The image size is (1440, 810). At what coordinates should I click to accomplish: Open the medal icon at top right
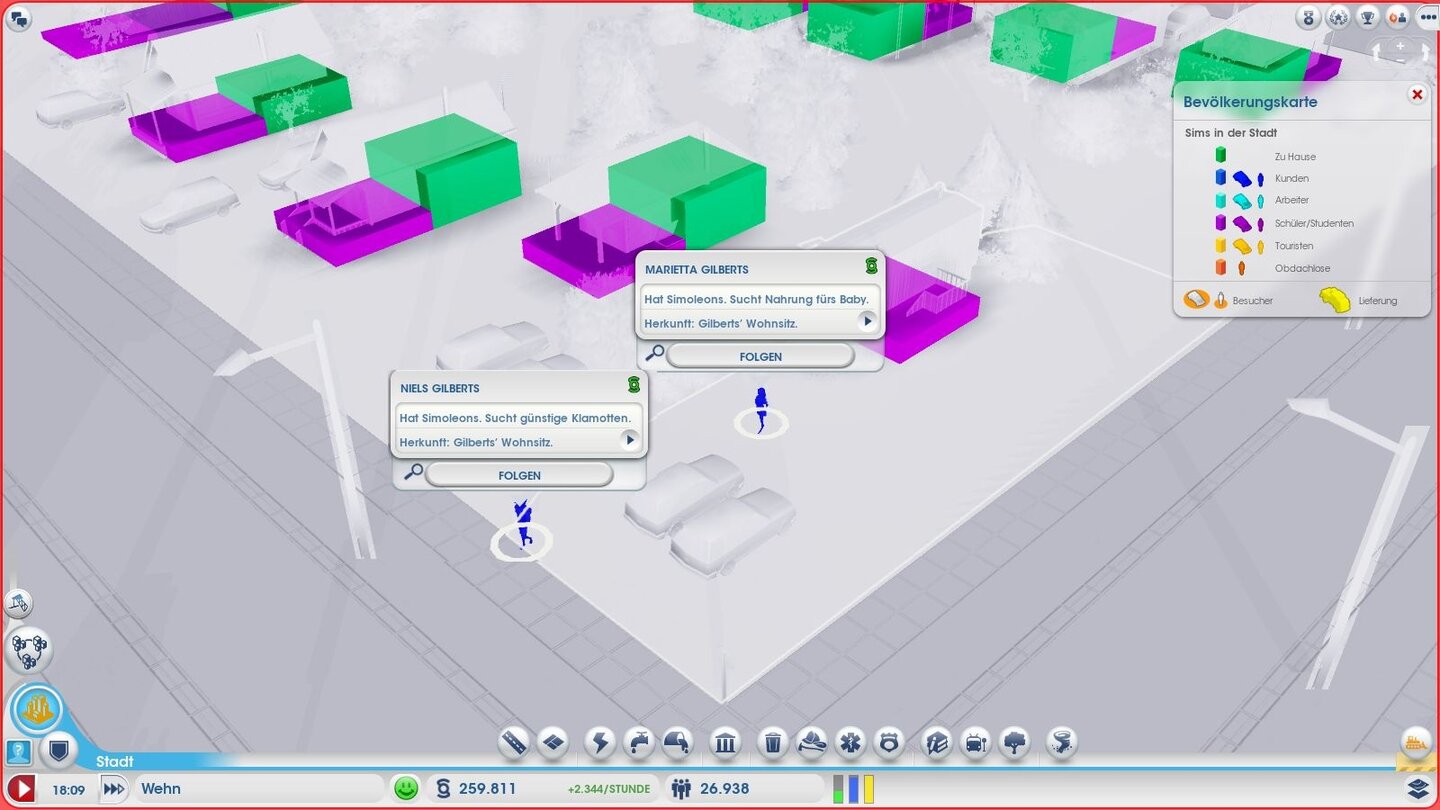[x=1308, y=17]
